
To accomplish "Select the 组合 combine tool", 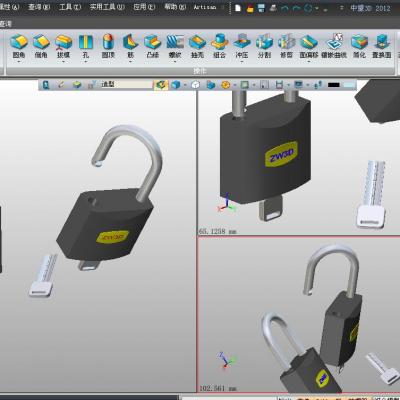I will click(220, 46).
